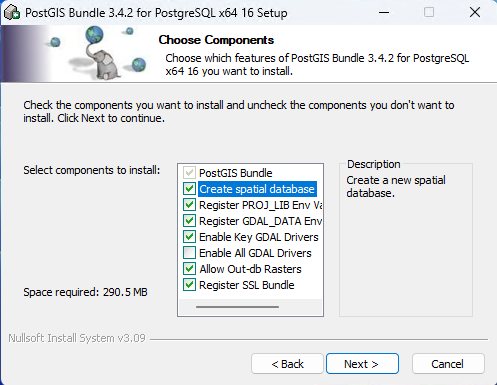
Task: Uncheck Create spatial database checkbox
Action: point(189,189)
